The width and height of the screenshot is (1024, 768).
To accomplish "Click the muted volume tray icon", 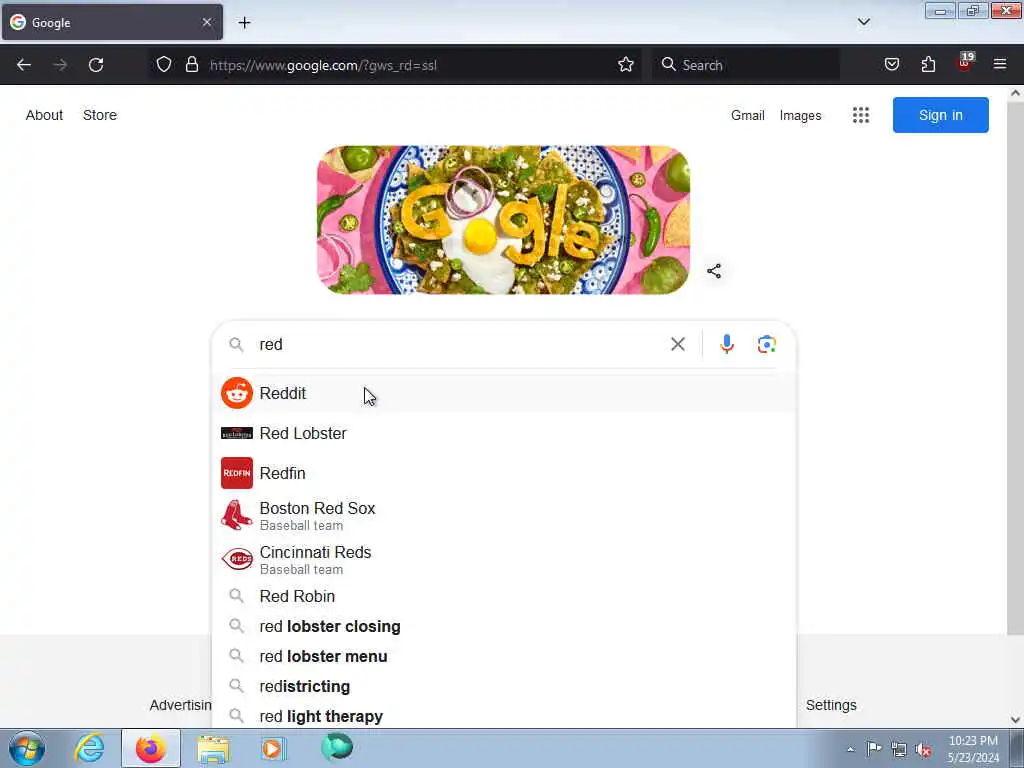I will [923, 750].
